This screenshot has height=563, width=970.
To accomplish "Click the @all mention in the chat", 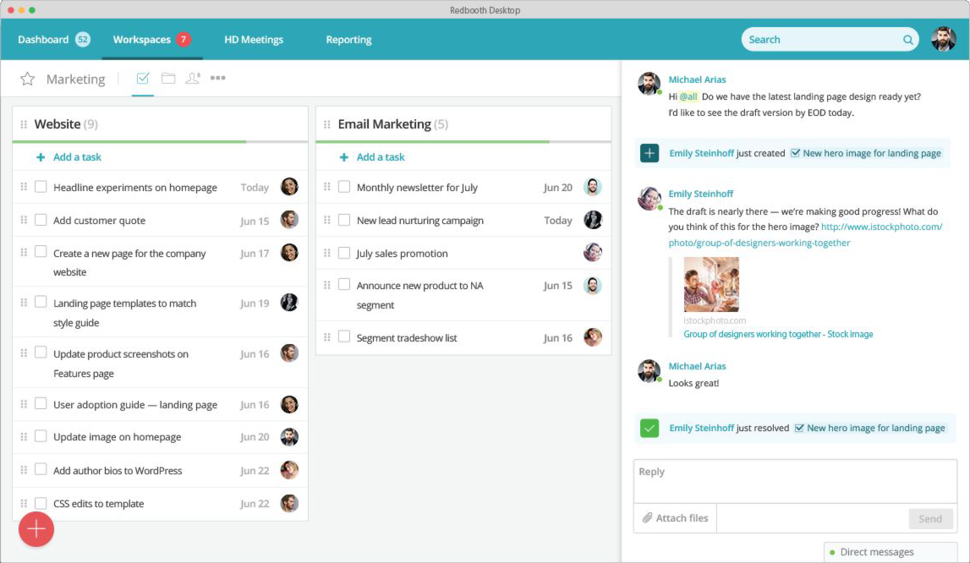I will pyautogui.click(x=689, y=97).
